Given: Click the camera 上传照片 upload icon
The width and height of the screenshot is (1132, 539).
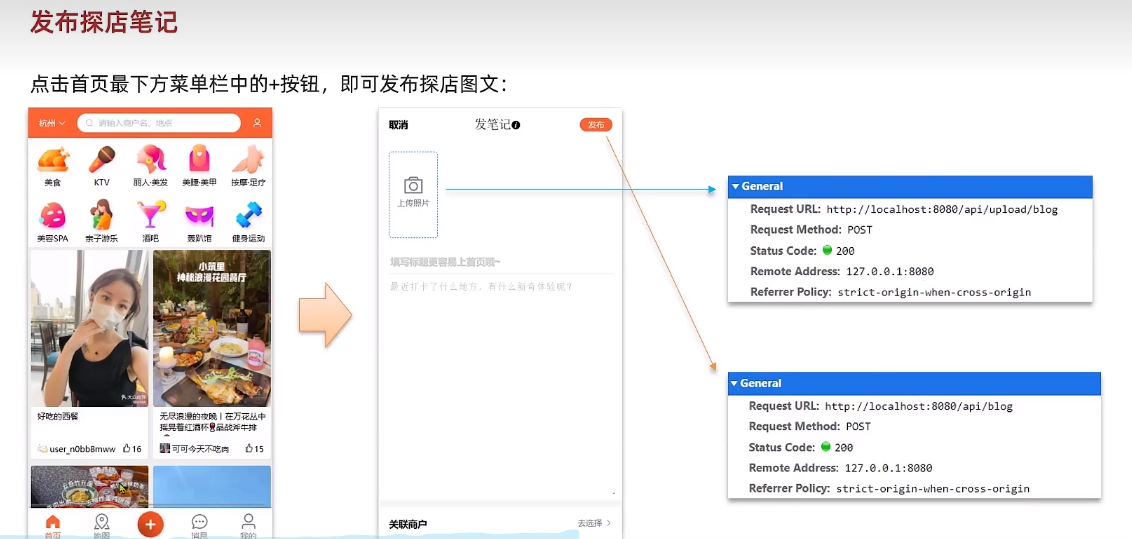Looking at the screenshot, I should click(x=413, y=185).
